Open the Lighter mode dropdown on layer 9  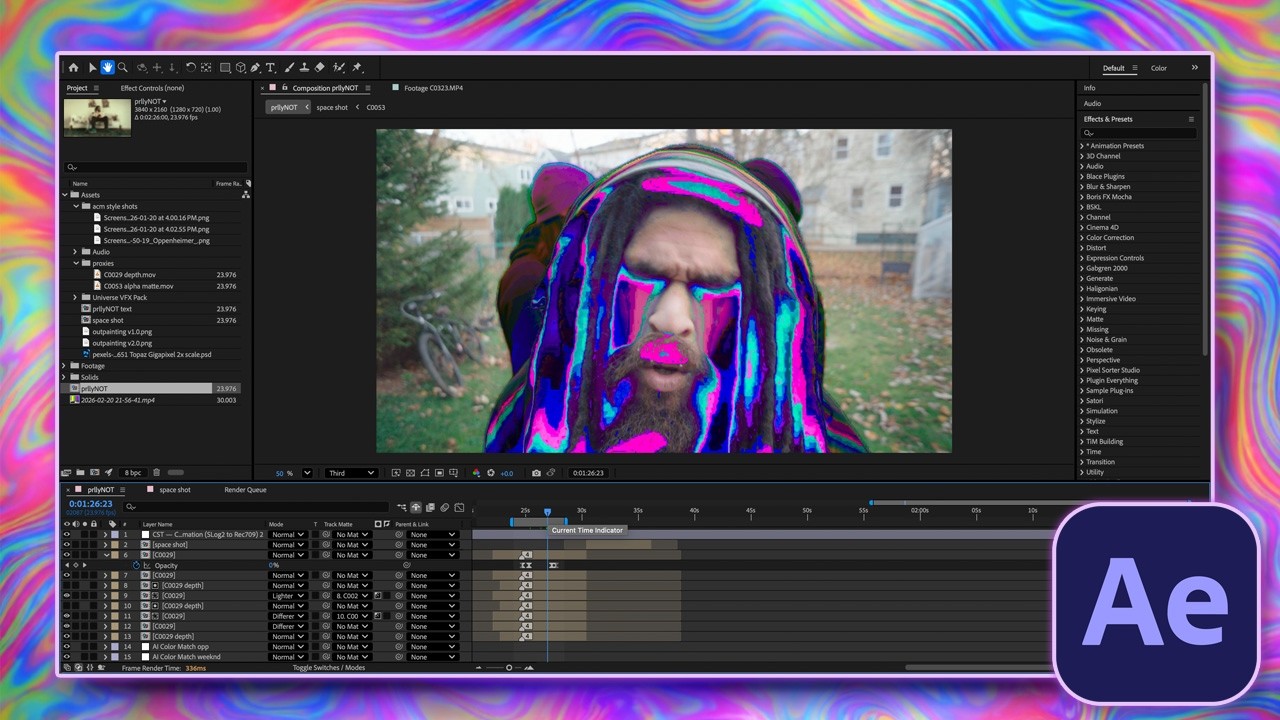pyautogui.click(x=288, y=596)
